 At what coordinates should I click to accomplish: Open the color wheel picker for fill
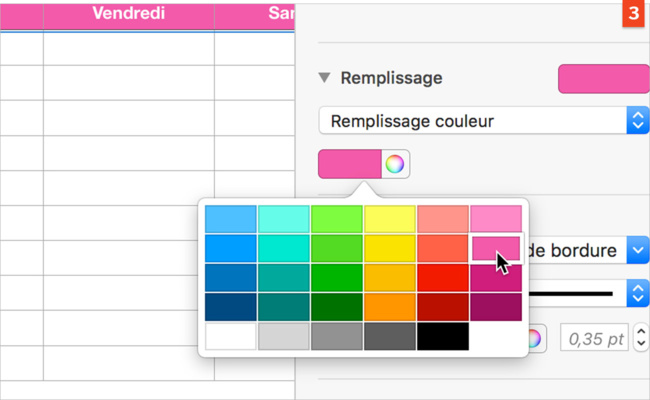coord(395,164)
